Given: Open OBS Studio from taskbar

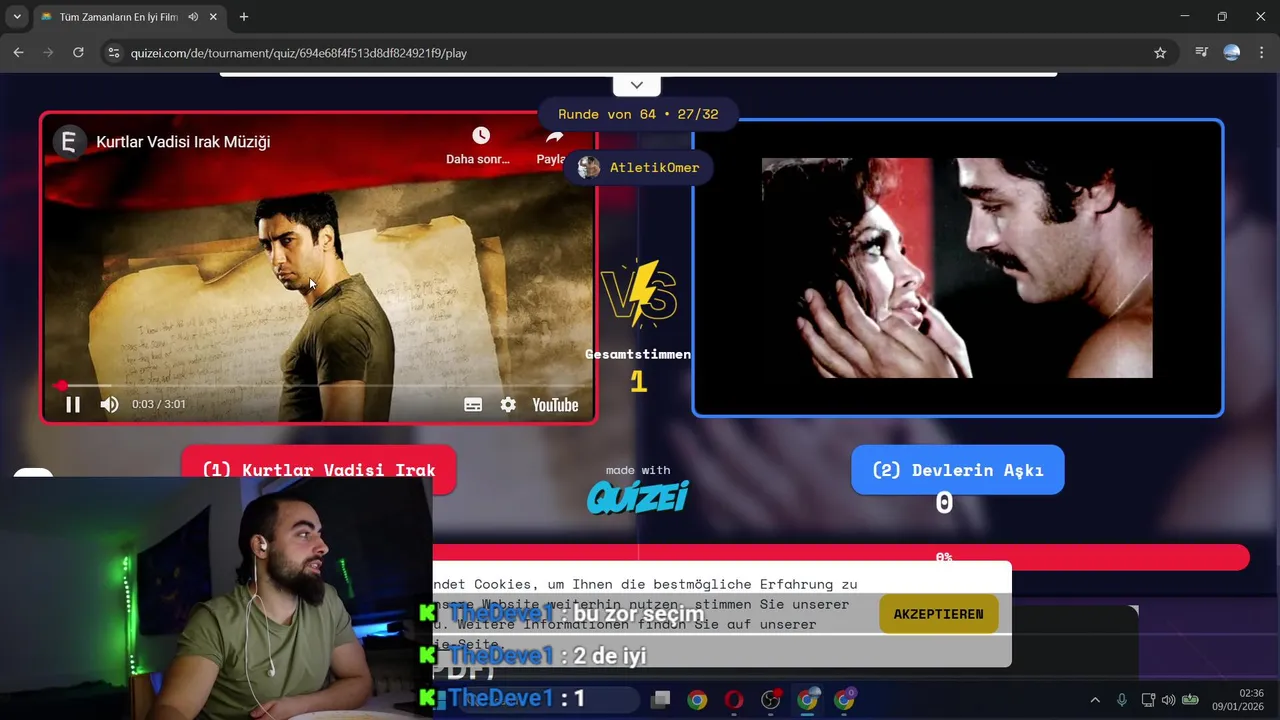Looking at the screenshot, I should 771,700.
